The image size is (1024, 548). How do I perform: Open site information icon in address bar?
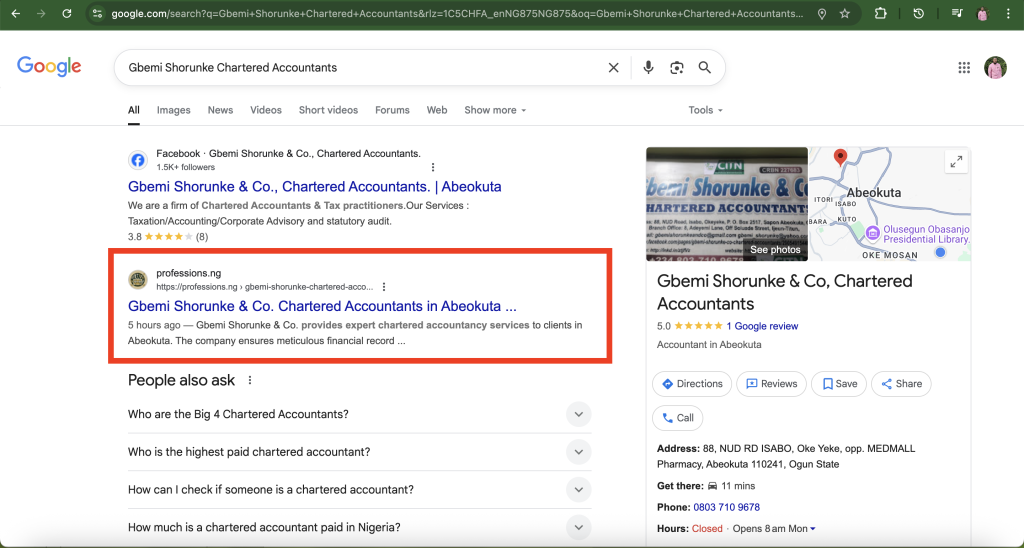97,13
